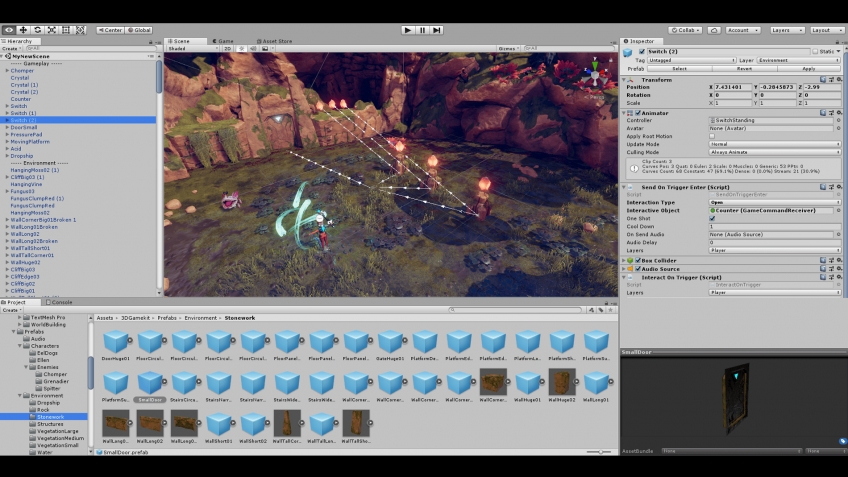Screen dimensions: 848x477
Task: Select the Rect transform tool
Action: pyautogui.click(x=66, y=30)
